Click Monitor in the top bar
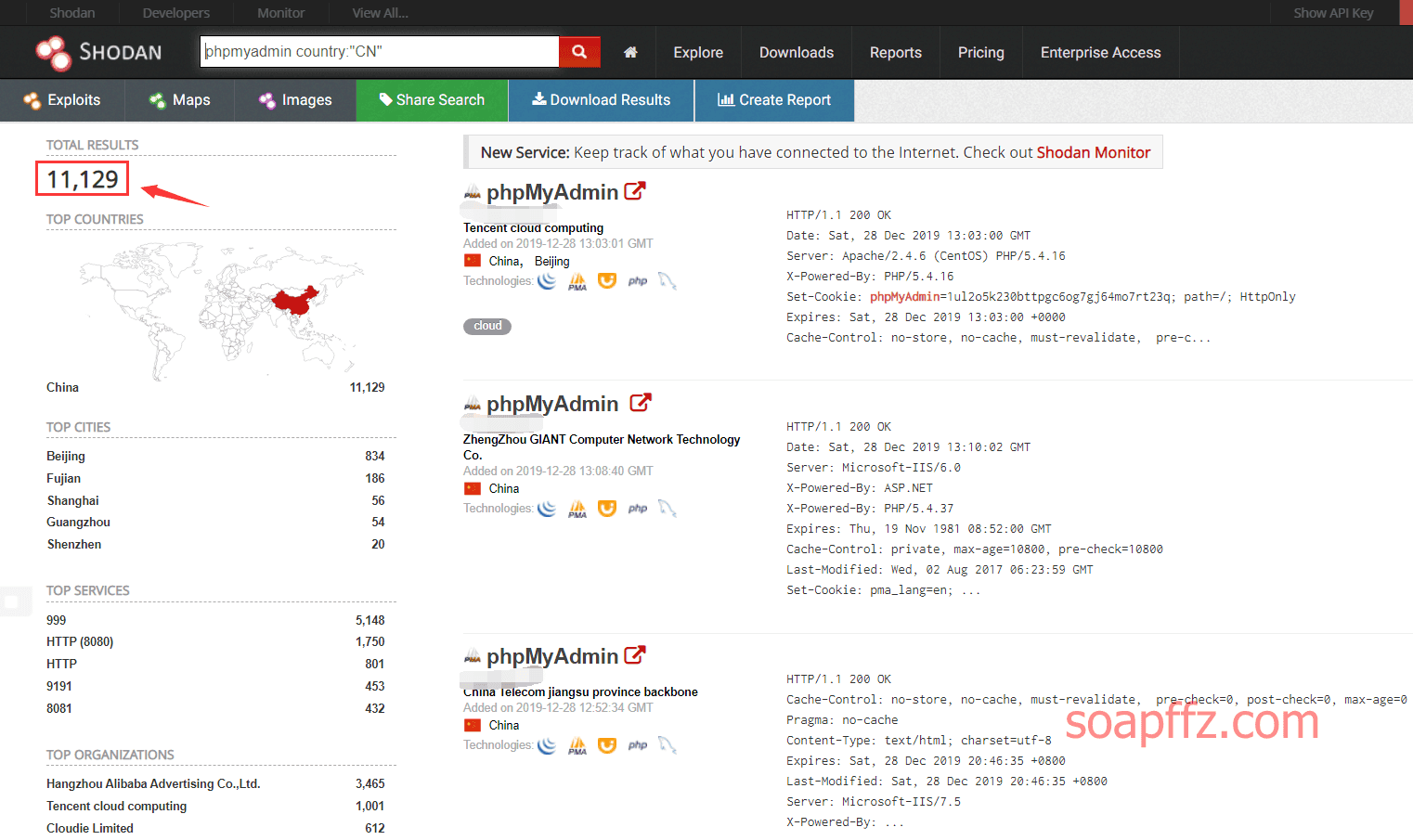 pos(280,13)
